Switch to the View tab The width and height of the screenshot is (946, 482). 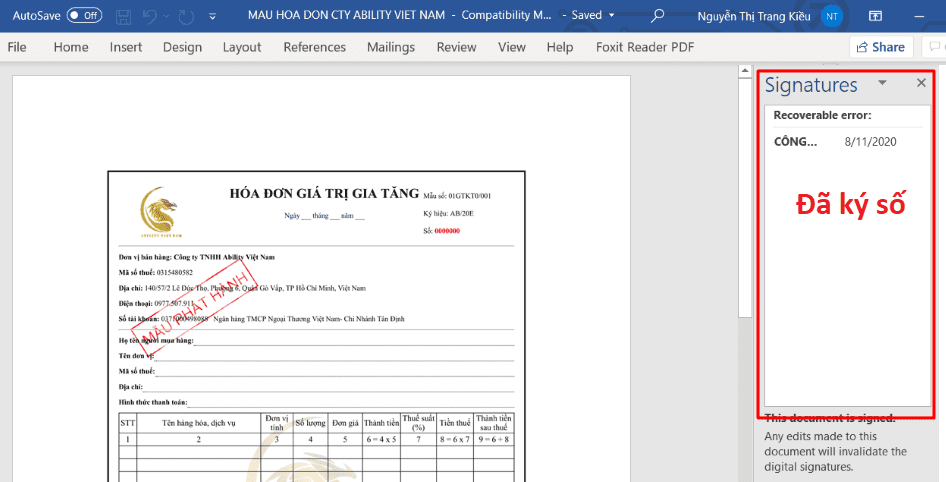(512, 47)
